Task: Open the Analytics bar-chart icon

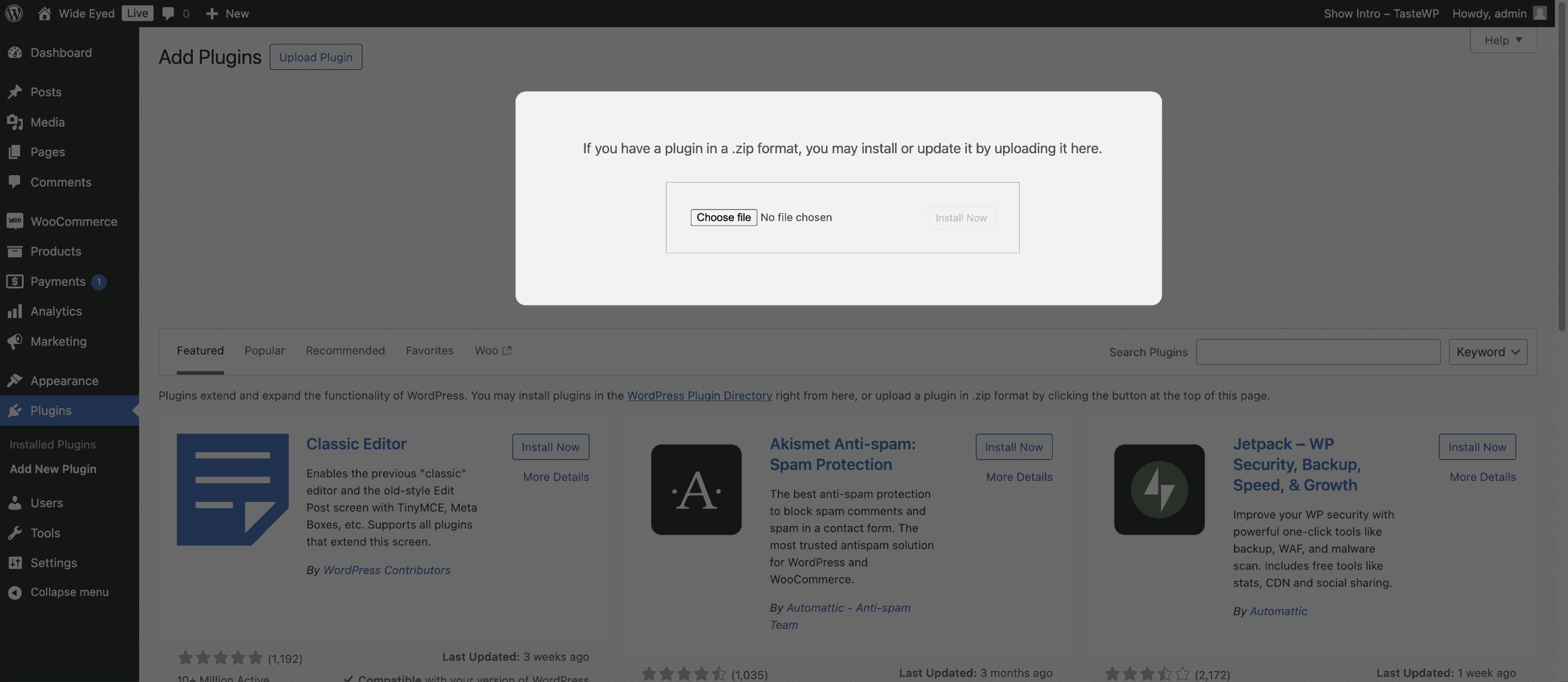Action: point(16,311)
